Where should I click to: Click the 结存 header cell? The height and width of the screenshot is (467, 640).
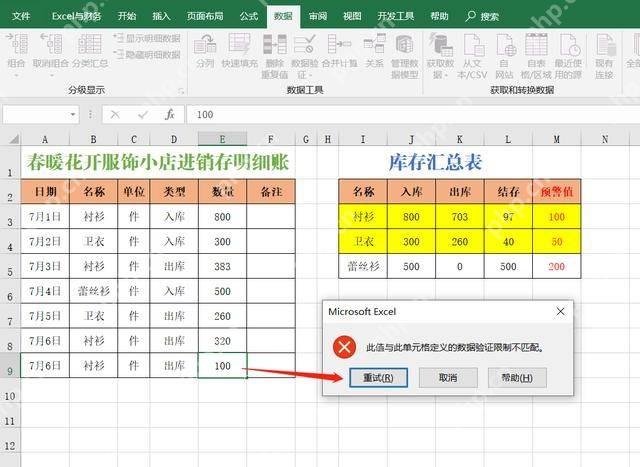pyautogui.click(x=508, y=191)
